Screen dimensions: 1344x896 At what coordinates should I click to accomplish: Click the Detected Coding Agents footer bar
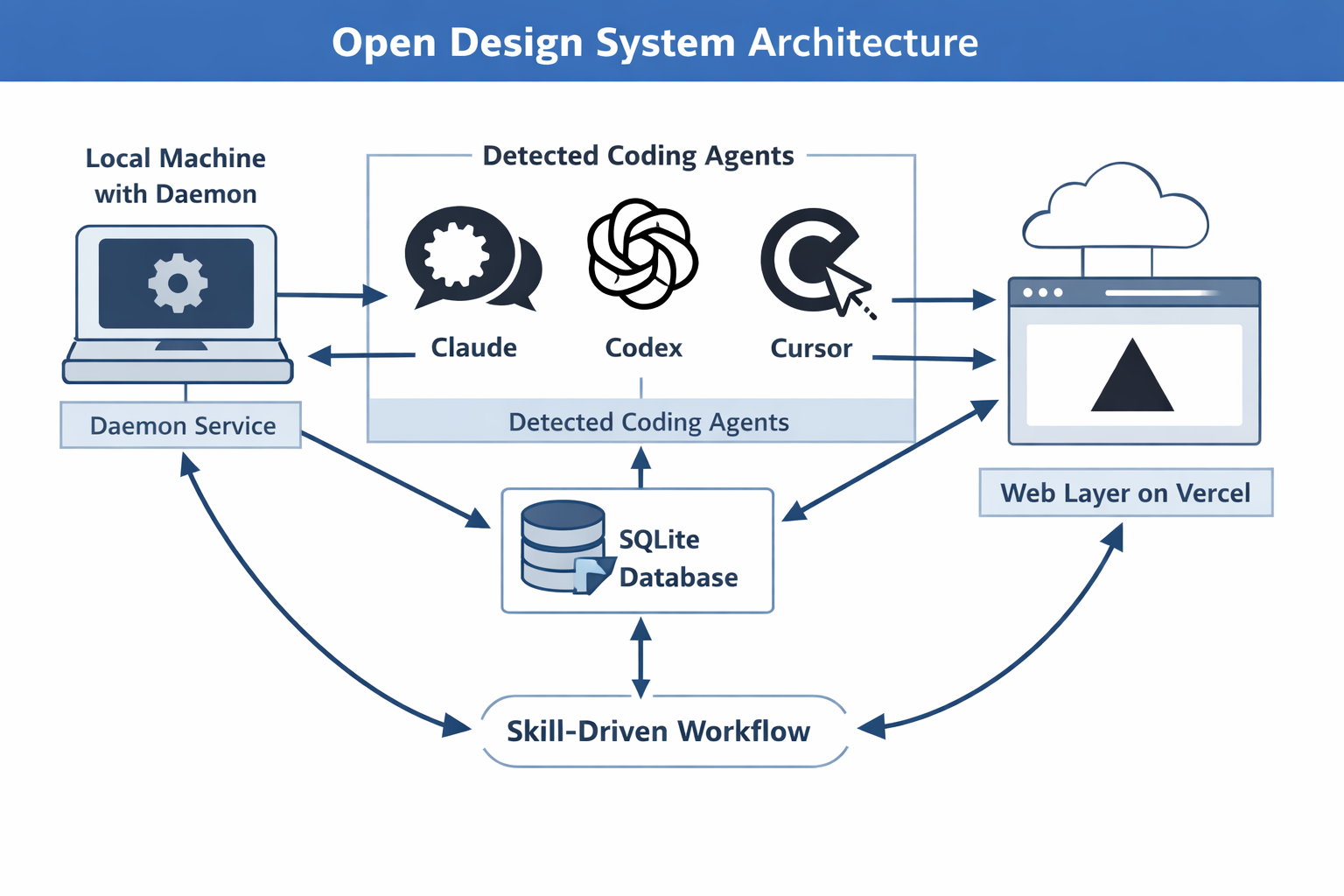click(x=641, y=422)
